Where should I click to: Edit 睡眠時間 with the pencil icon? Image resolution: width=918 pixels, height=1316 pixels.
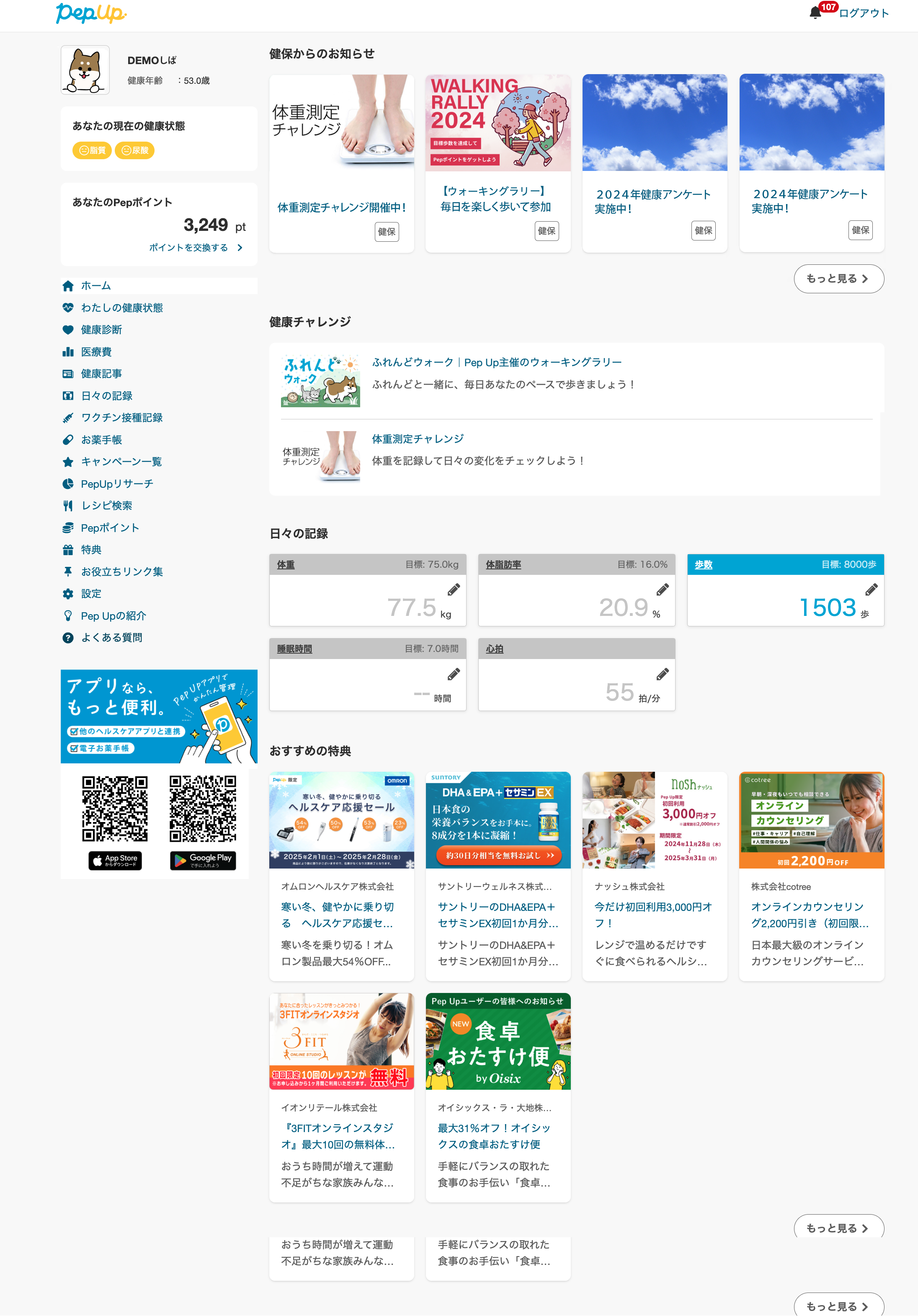click(x=454, y=674)
